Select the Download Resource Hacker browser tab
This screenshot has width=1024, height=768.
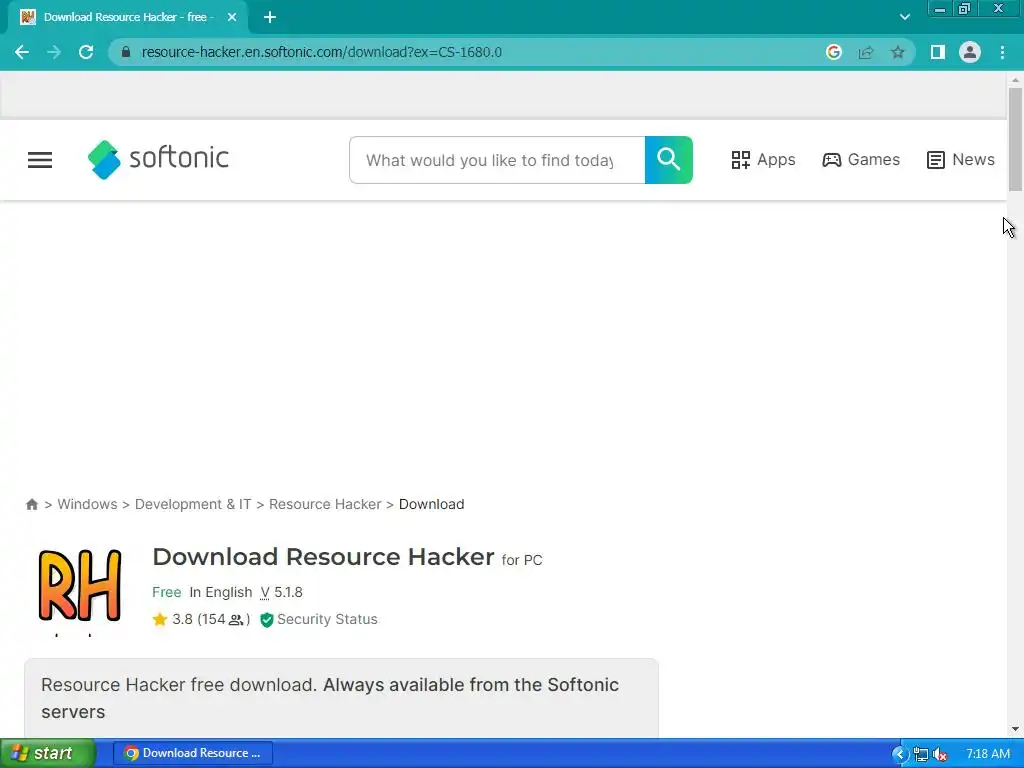click(x=127, y=18)
